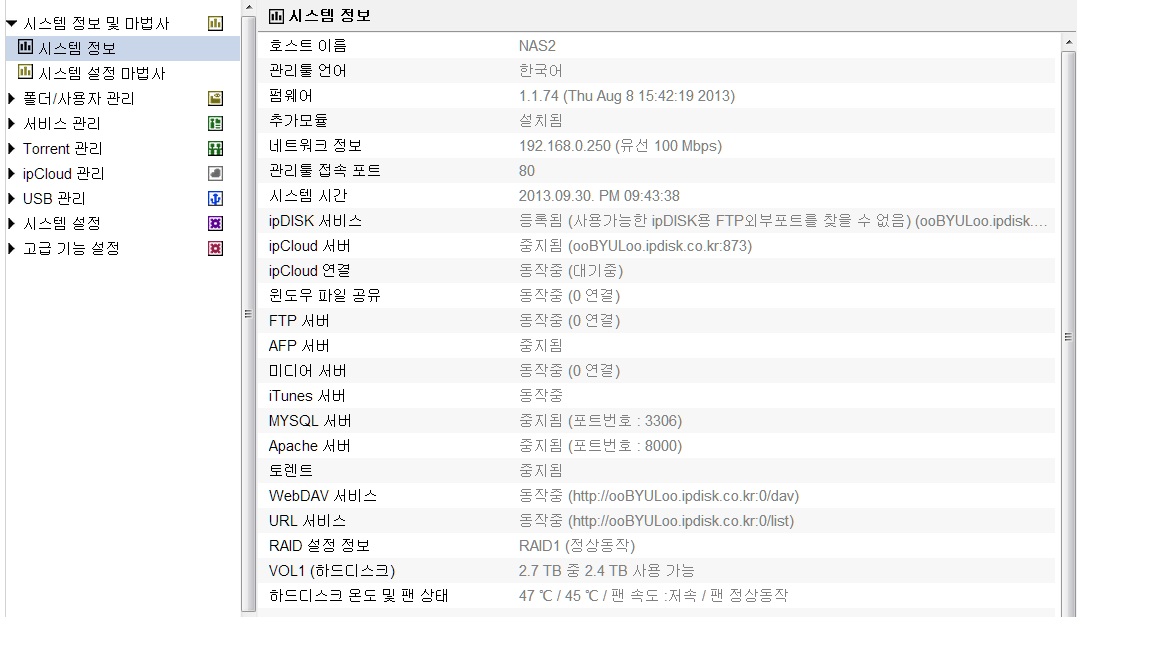Expand the Torrent 관리 section
Image resolution: width=1152 pixels, height=648 pixels.
pyautogui.click(x=11, y=148)
